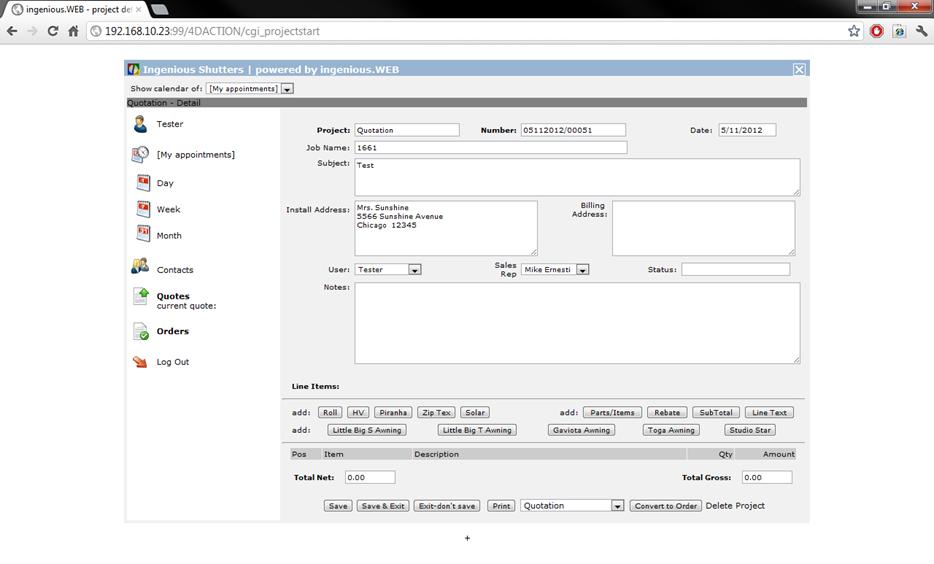
Task: Bookmark page with the star icon
Action: tap(854, 31)
